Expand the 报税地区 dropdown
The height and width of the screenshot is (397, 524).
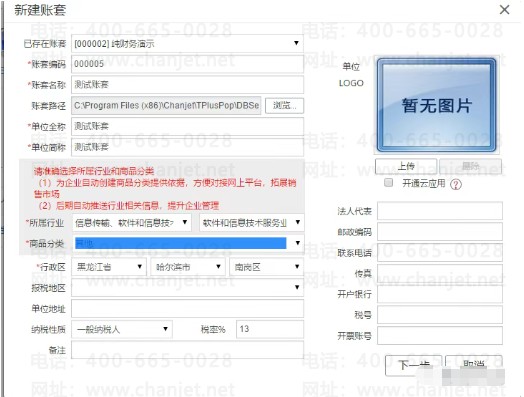pyautogui.click(x=187, y=287)
